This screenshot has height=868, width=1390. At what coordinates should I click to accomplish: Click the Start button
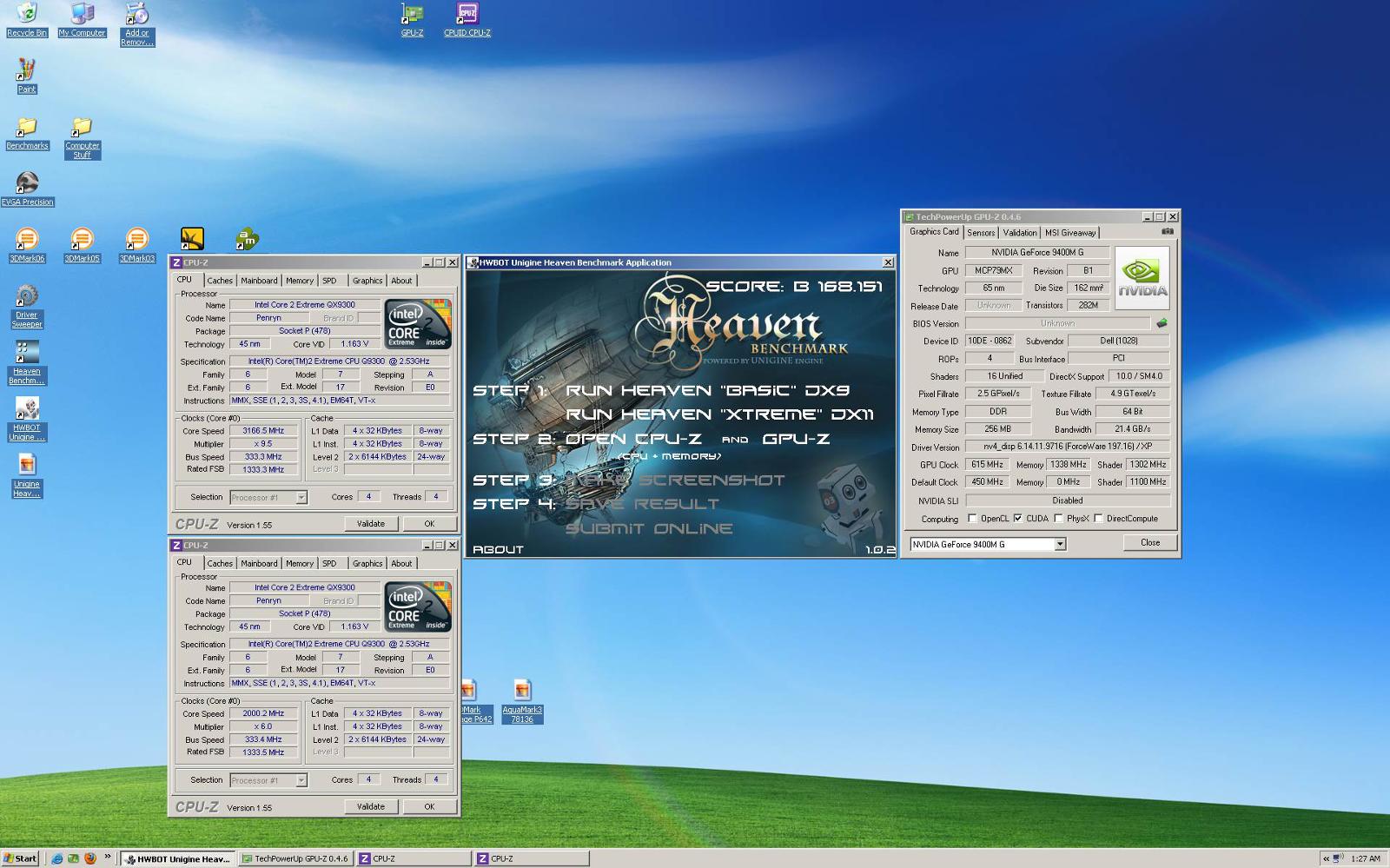coord(20,858)
